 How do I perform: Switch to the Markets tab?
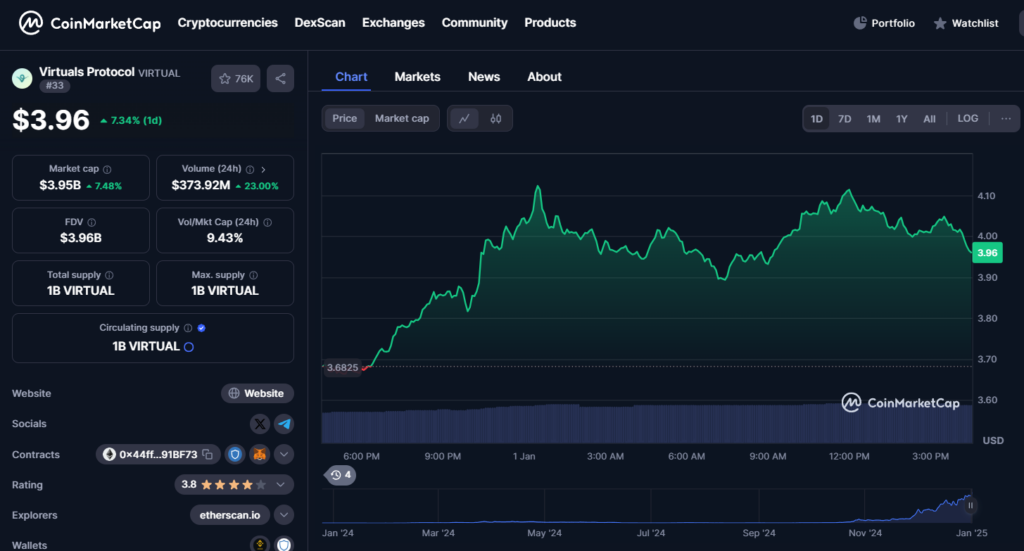[x=417, y=77]
